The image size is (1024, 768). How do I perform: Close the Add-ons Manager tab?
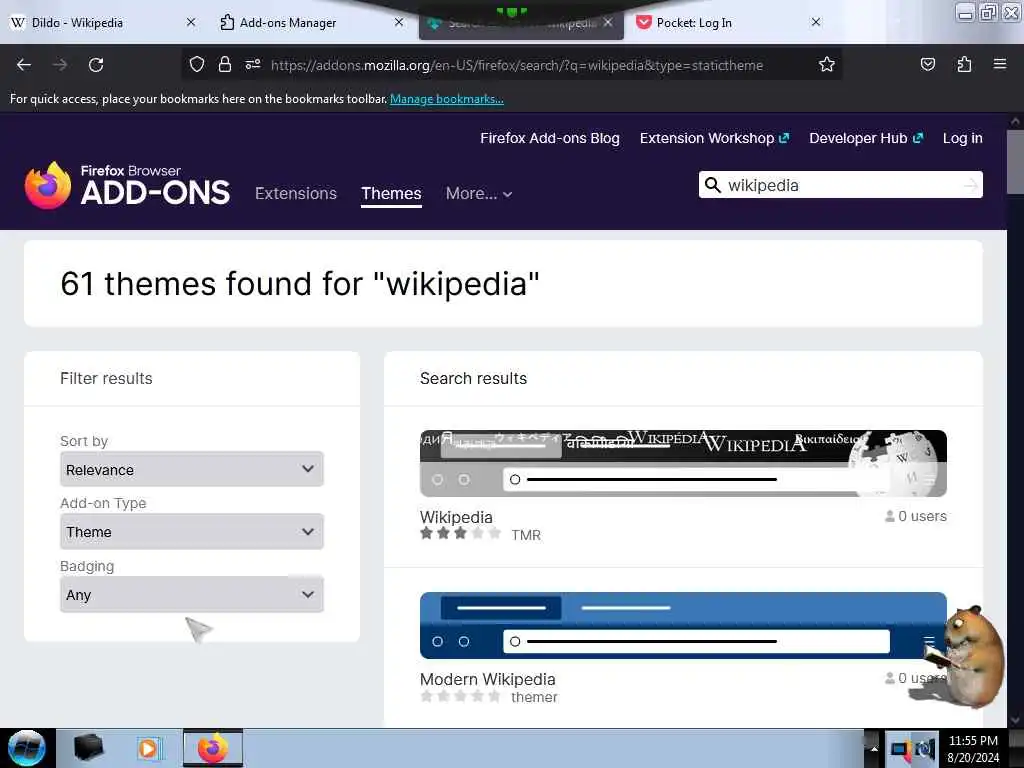pos(399,22)
